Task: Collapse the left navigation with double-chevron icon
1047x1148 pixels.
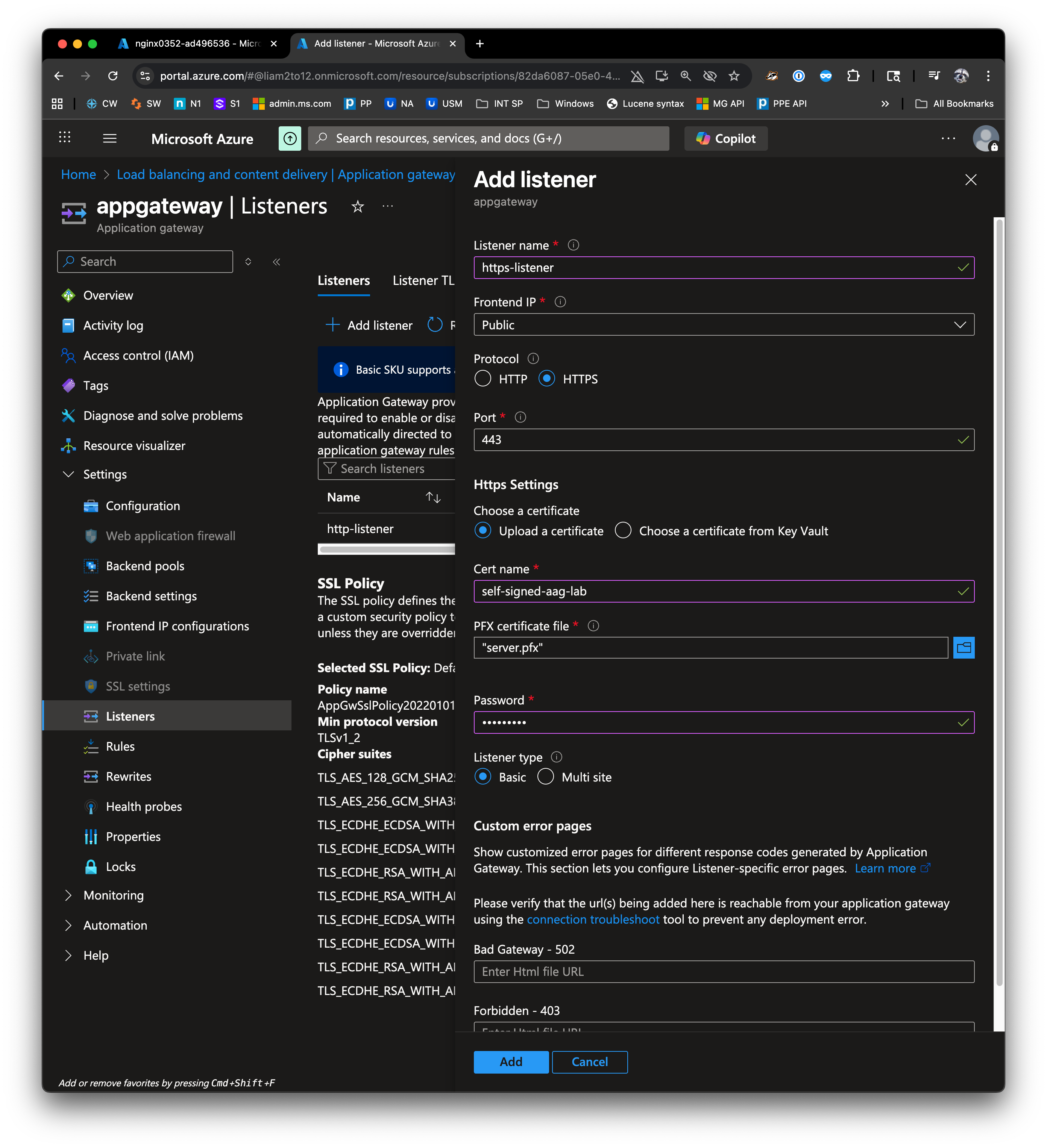Action: pos(276,262)
